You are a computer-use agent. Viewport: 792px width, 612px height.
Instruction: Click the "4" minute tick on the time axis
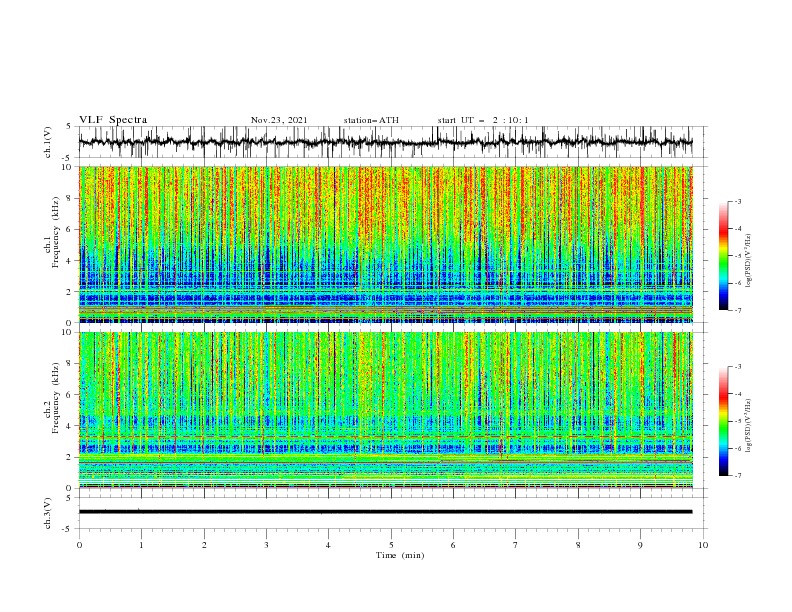point(329,545)
